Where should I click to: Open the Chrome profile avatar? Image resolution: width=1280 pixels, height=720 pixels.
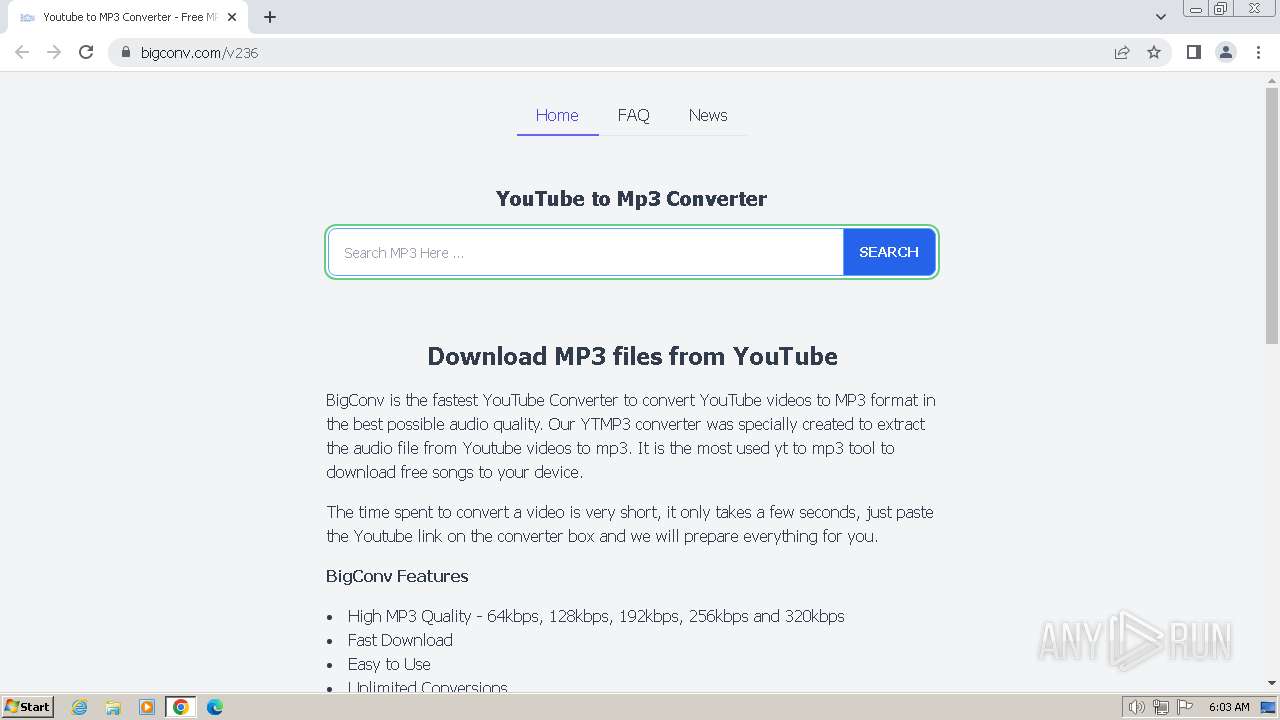pyautogui.click(x=1225, y=52)
